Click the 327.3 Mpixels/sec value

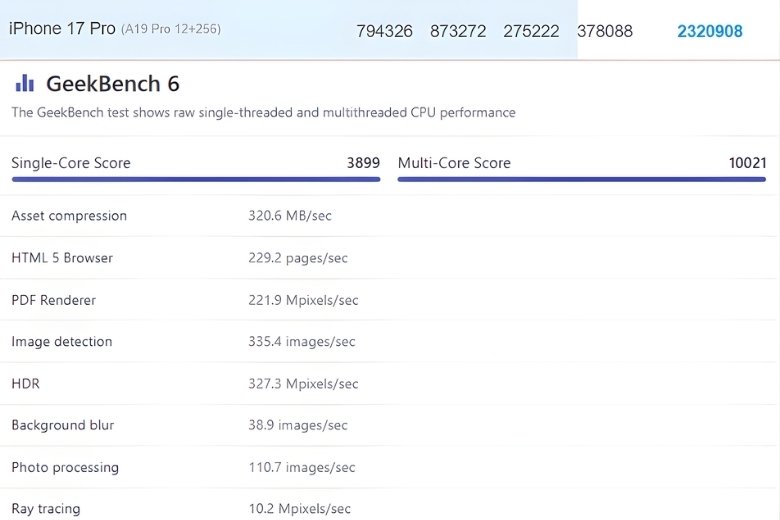[x=303, y=384]
